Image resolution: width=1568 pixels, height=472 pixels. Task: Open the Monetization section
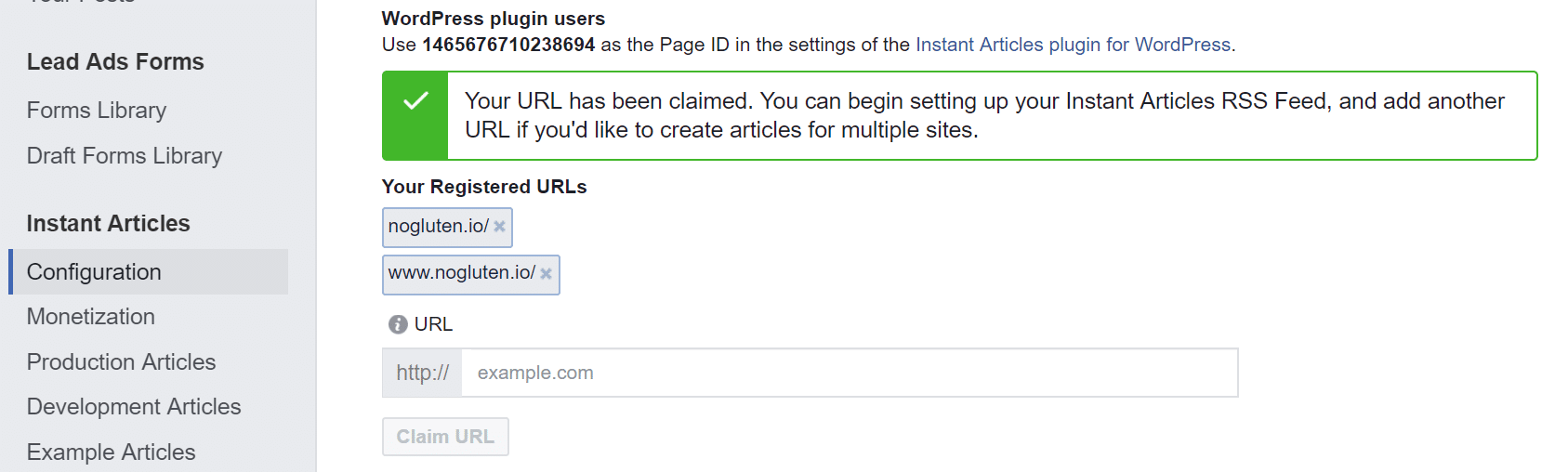[x=91, y=317]
